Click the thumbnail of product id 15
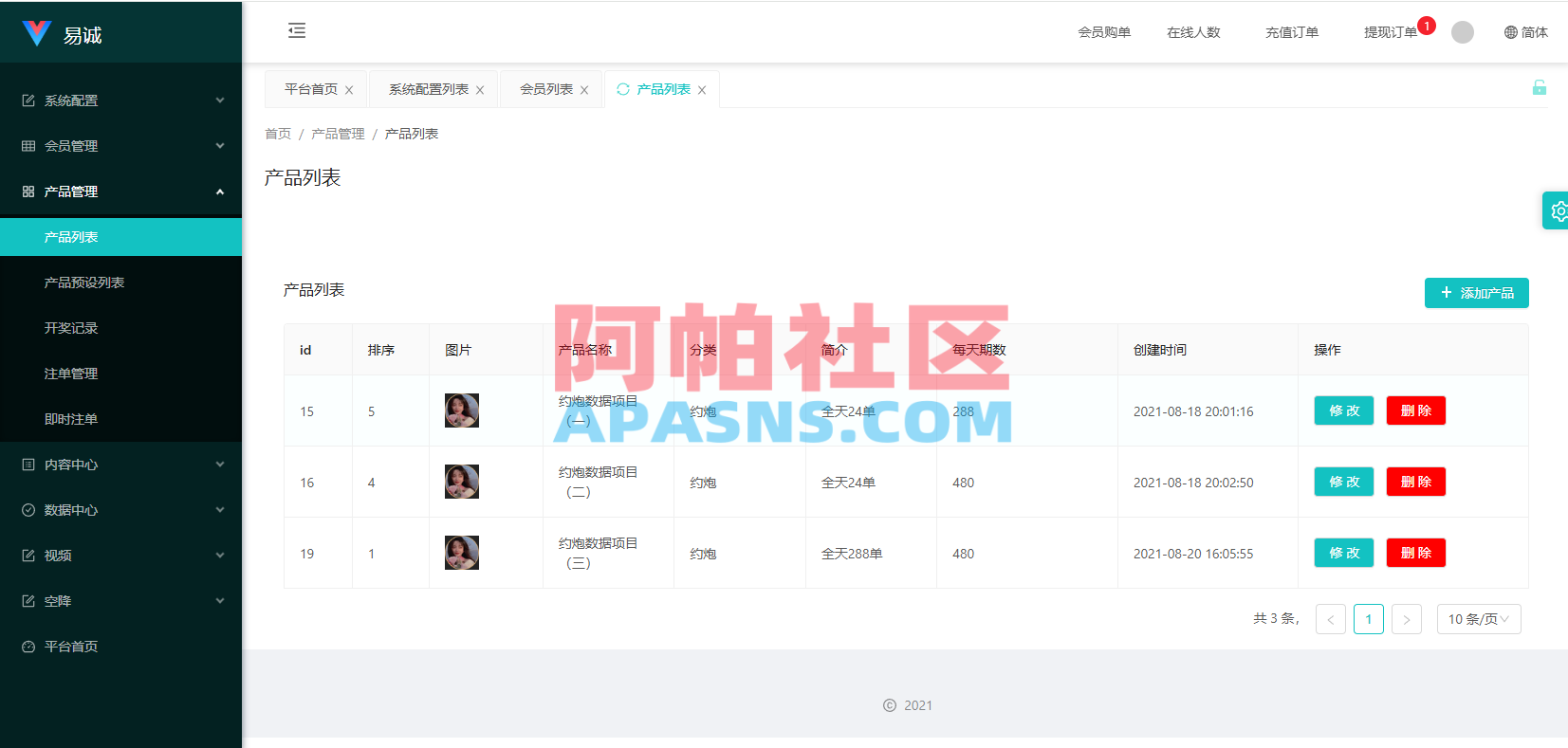 [x=462, y=410]
